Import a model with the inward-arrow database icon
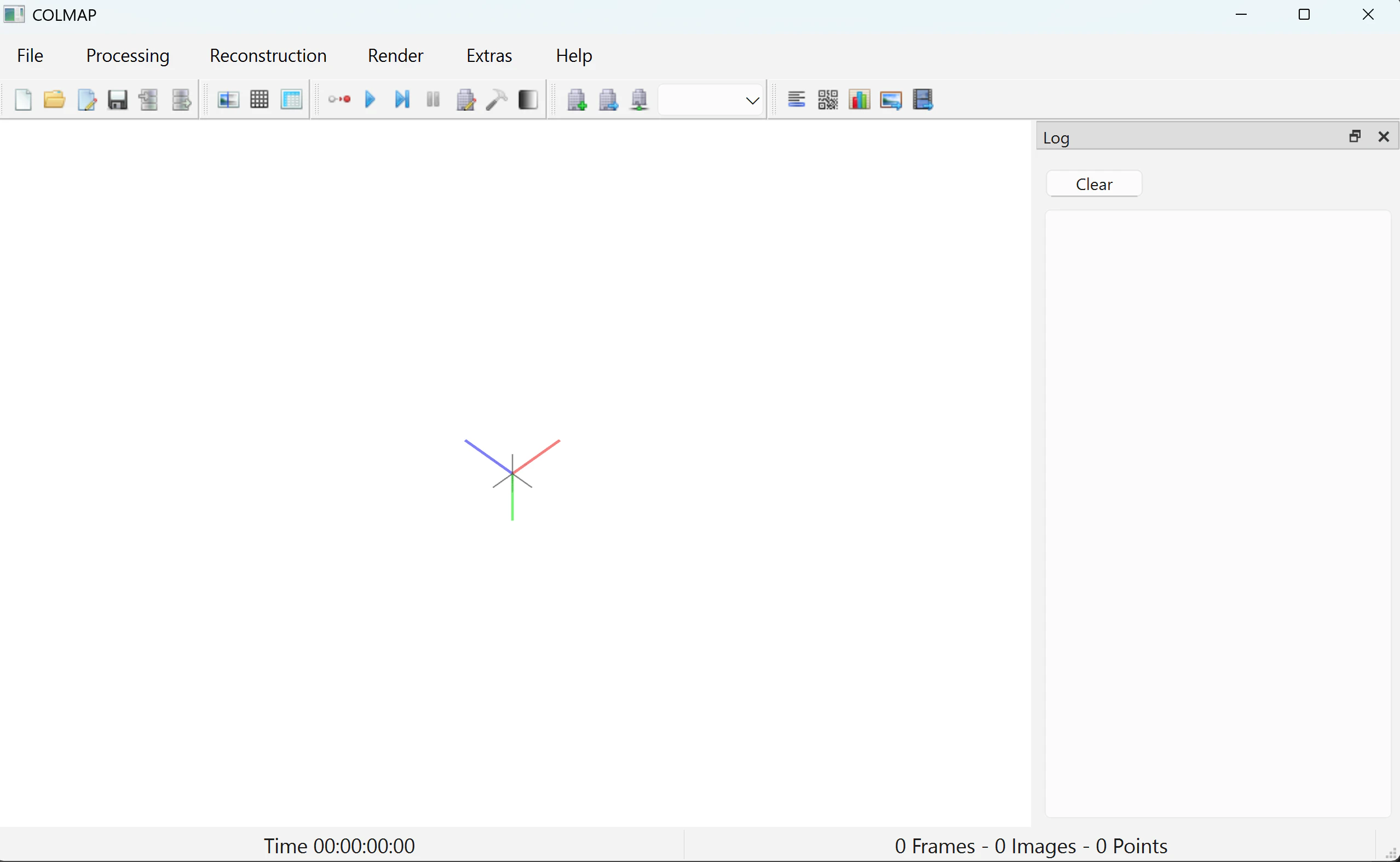The width and height of the screenshot is (1400, 862). [x=149, y=100]
